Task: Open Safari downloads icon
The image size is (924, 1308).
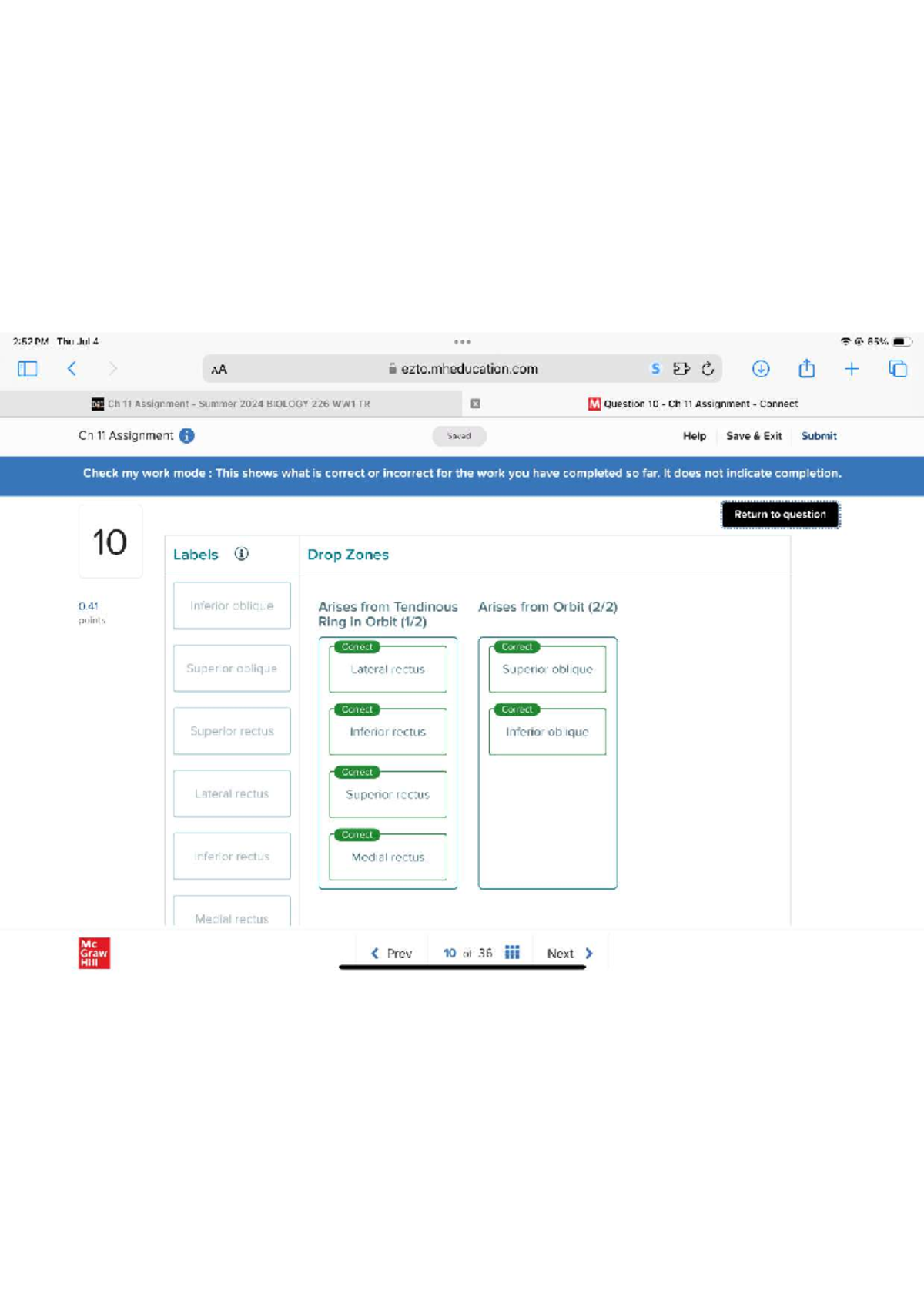Action: tap(760, 369)
